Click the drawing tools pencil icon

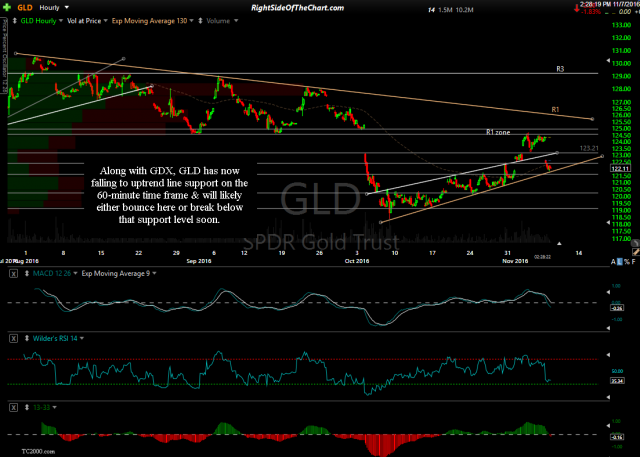click(635, 253)
